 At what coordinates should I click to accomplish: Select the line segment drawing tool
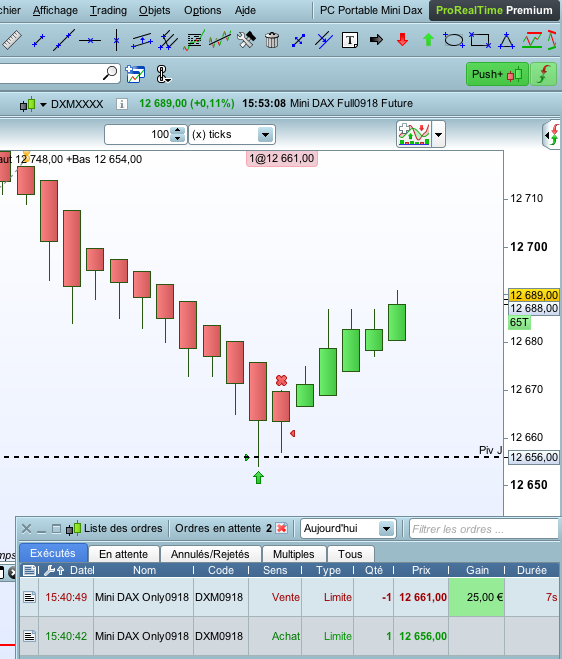coord(38,40)
